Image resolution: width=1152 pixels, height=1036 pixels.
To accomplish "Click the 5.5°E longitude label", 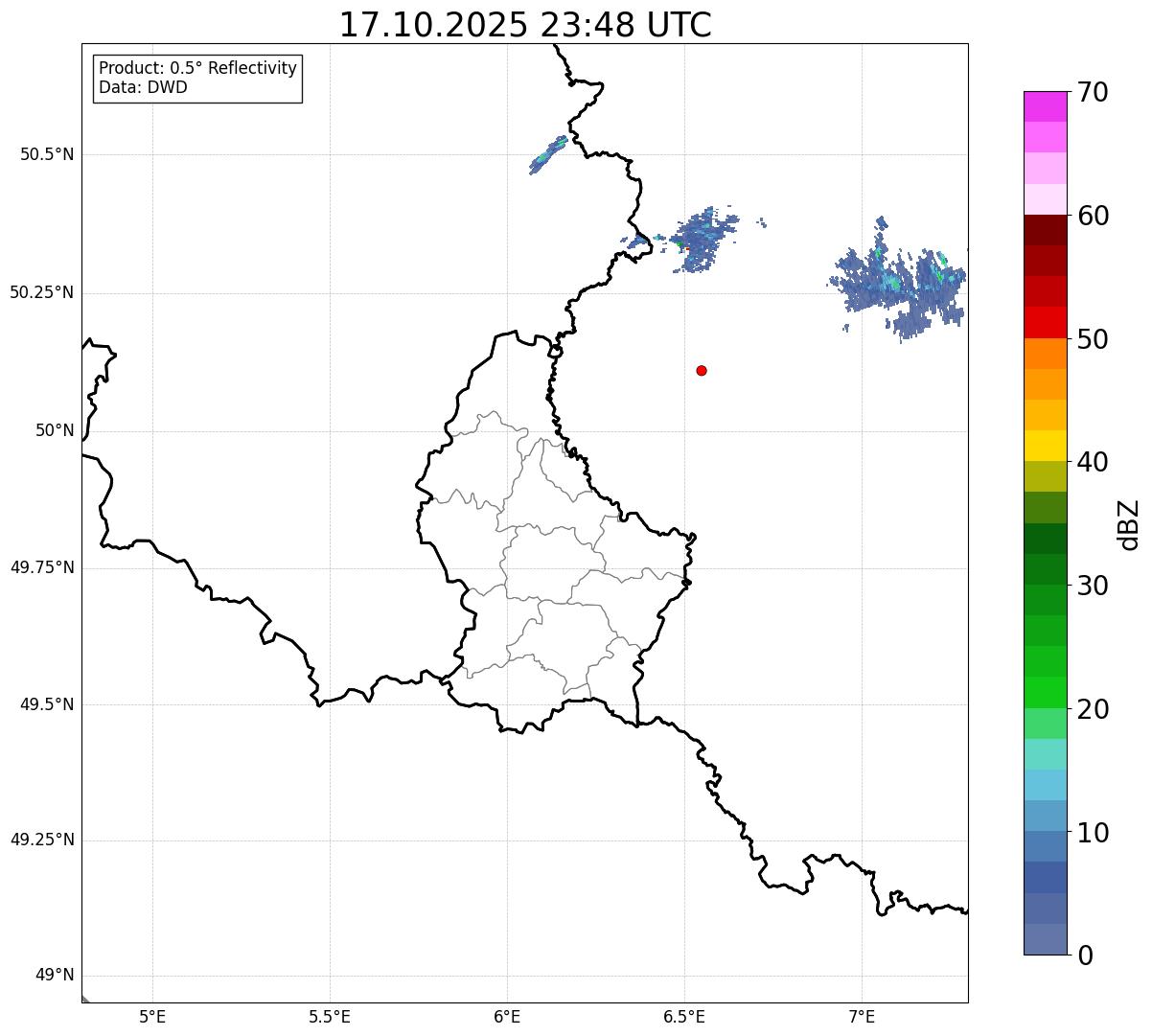I will tap(330, 1016).
